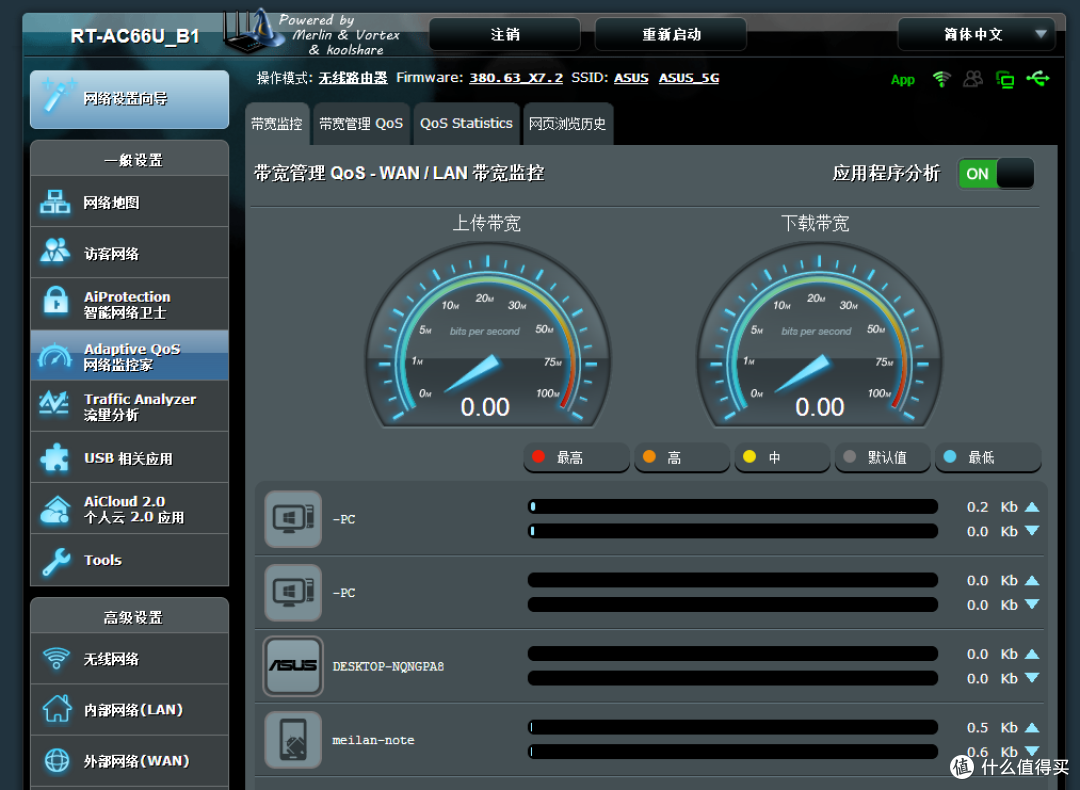Click the Wireless (无线网络) wifi icon
This screenshot has height=790, width=1080.
(x=56, y=658)
